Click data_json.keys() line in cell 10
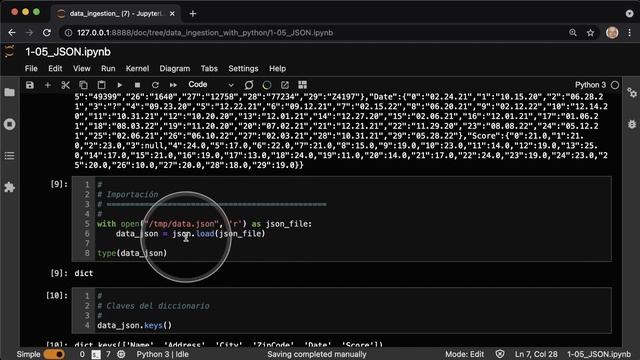This screenshot has height=360, width=640. coord(134,325)
